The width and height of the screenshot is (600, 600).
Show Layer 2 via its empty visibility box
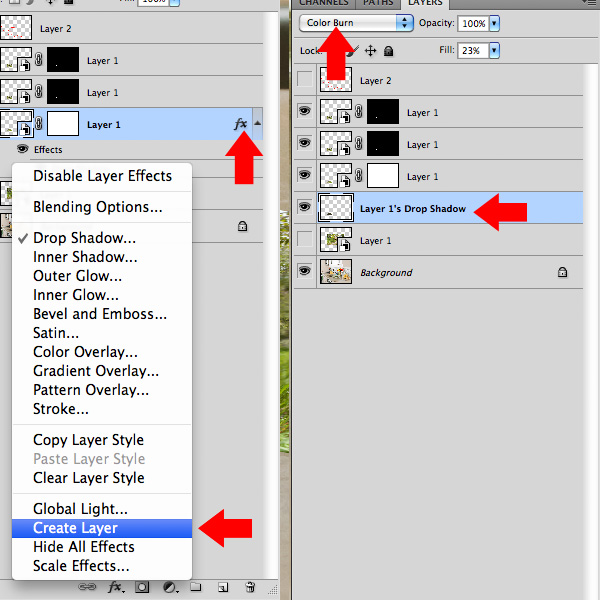[x=305, y=79]
